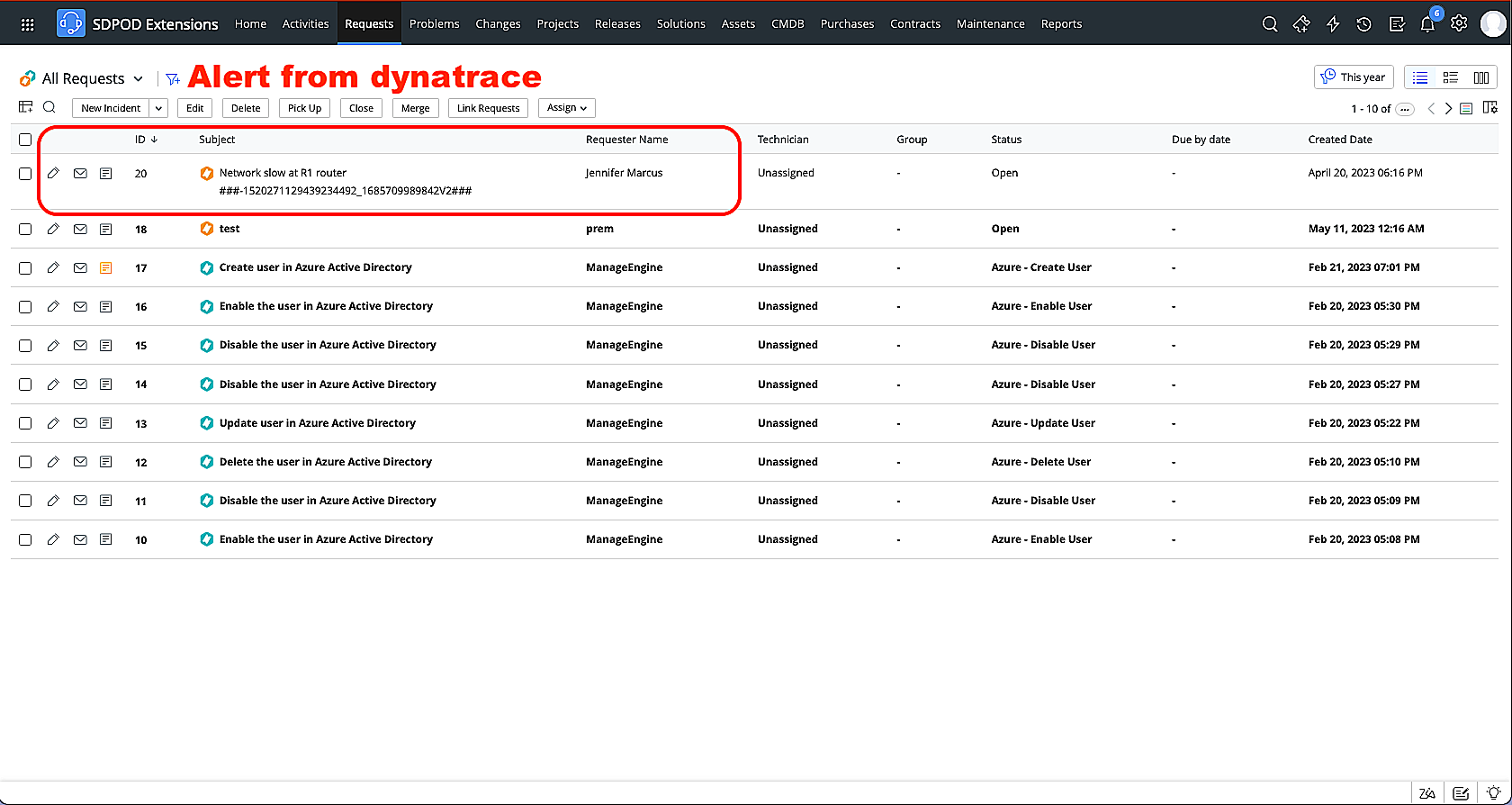
Task: Open the notifications bell icon
Action: [x=1426, y=24]
